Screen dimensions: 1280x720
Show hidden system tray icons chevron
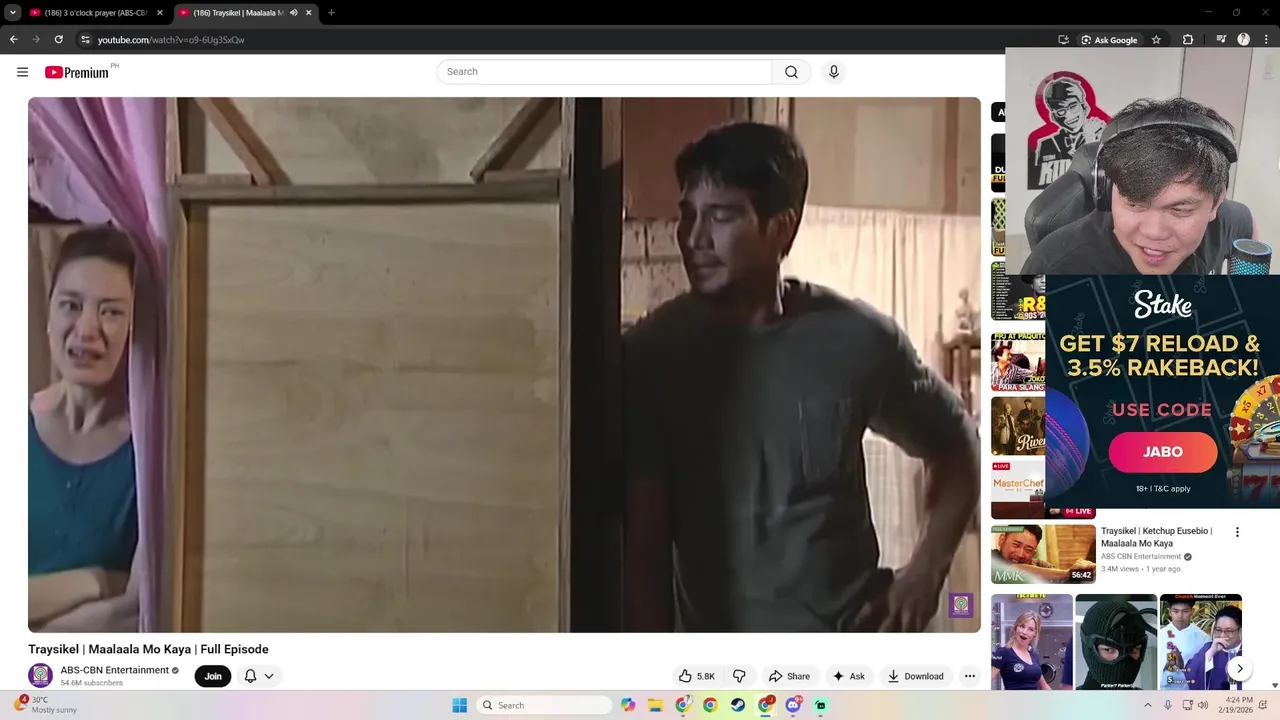[x=1147, y=705]
